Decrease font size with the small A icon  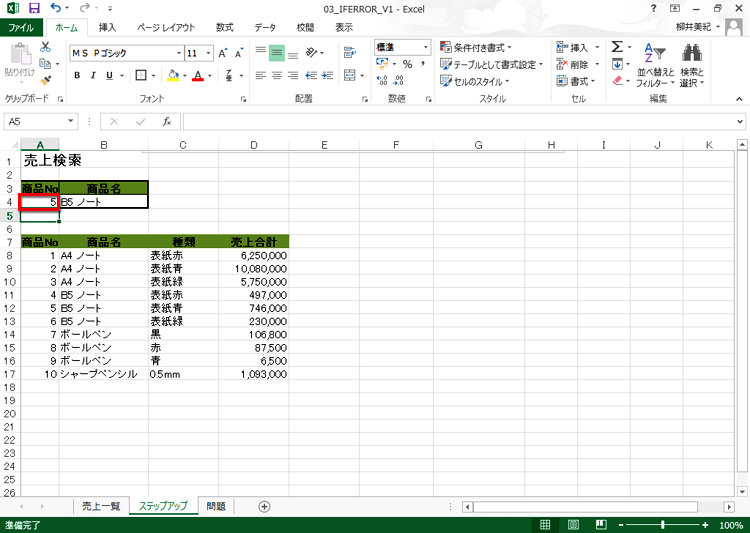[239, 53]
